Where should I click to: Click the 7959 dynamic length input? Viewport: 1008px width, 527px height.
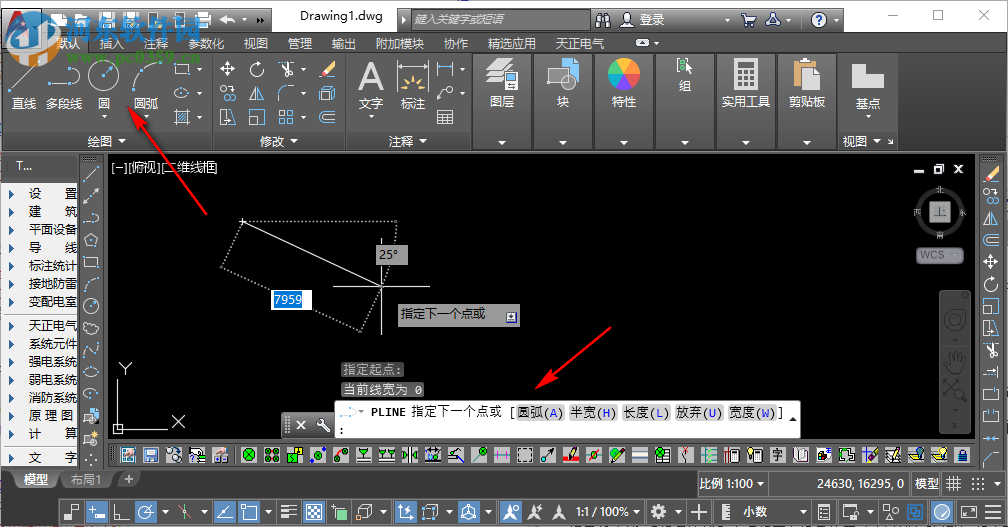coord(291,299)
